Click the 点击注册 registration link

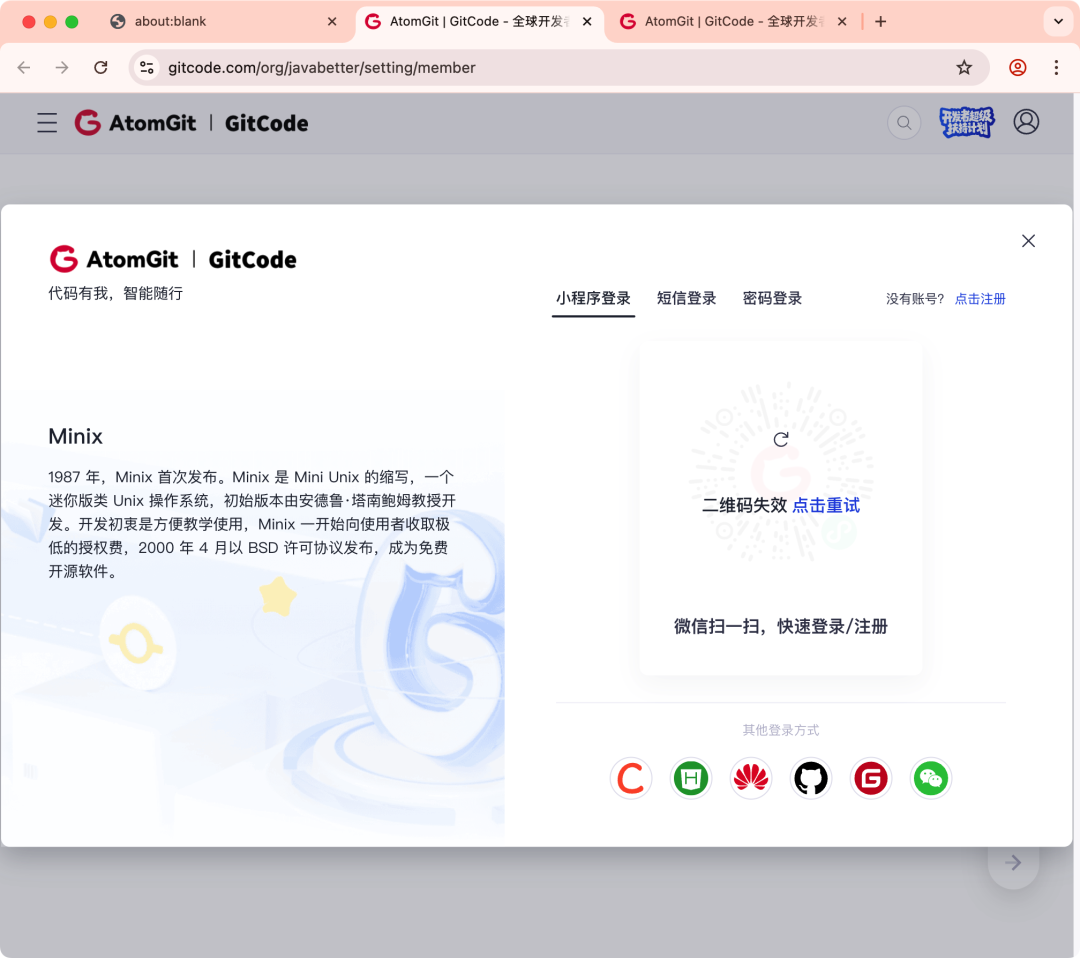[979, 298]
